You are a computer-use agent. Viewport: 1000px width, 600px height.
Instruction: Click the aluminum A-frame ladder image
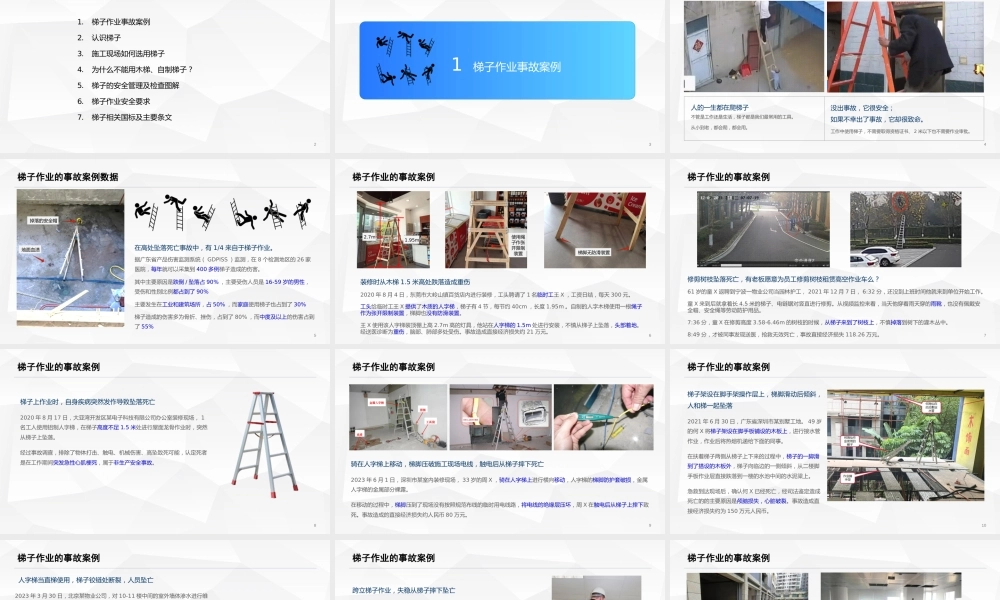click(264, 444)
